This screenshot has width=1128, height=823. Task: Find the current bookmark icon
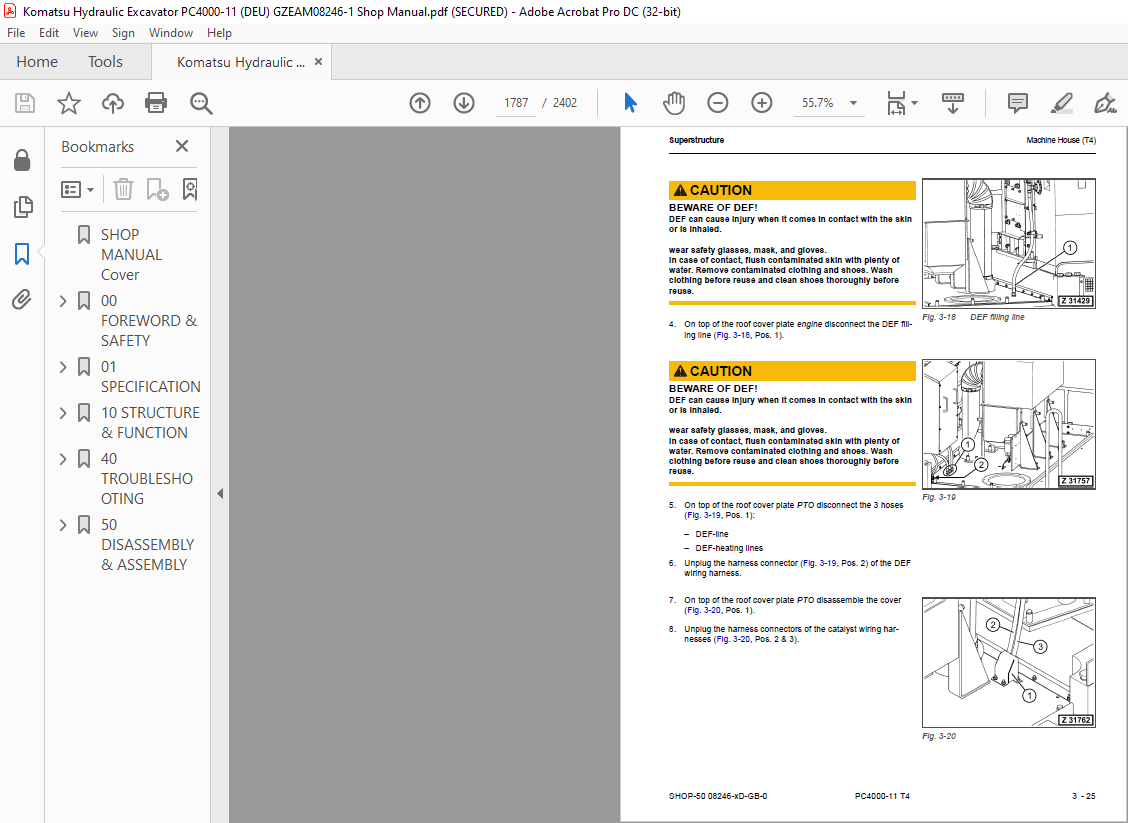(189, 189)
